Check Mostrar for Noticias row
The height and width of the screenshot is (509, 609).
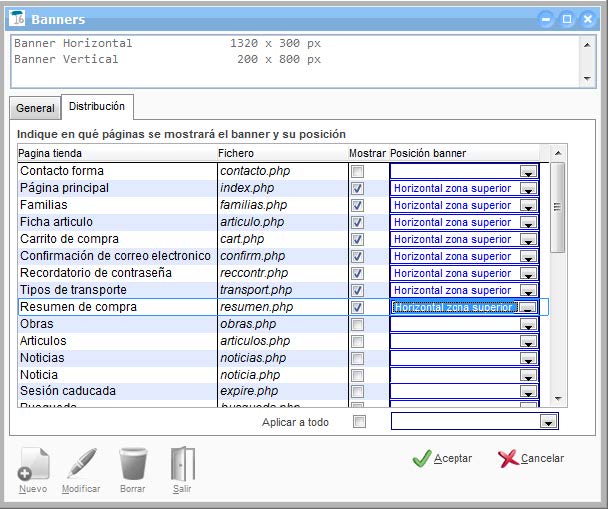357,358
